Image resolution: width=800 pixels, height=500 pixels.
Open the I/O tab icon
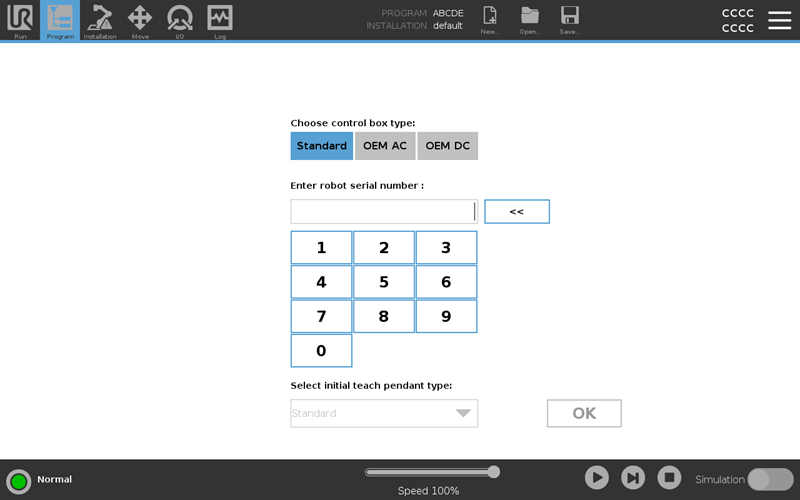pyautogui.click(x=180, y=20)
